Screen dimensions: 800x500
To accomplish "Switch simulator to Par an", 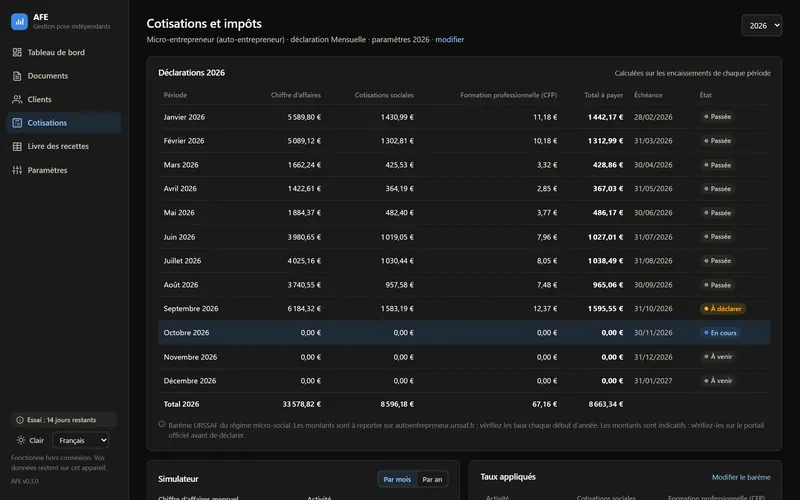I will click(x=432, y=480).
